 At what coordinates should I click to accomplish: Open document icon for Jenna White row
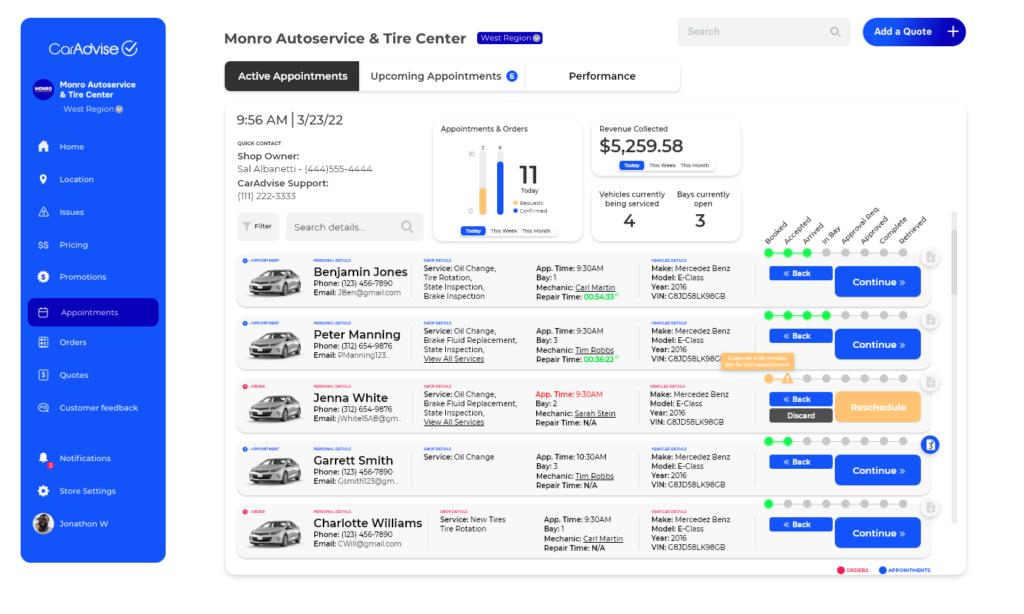tap(930, 383)
